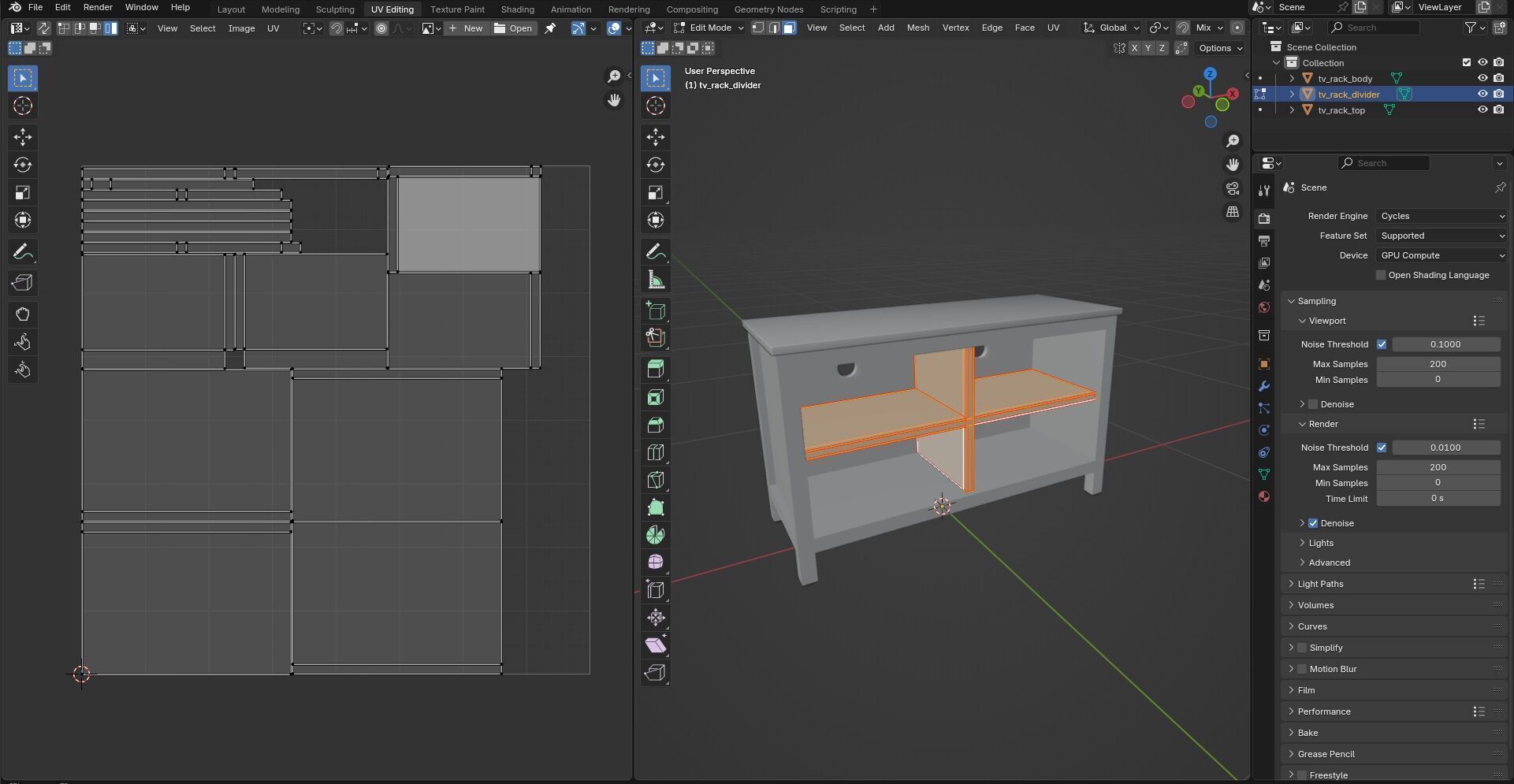Toggle X mirror axis button
Screen dimensions: 1514x784
1134,48
